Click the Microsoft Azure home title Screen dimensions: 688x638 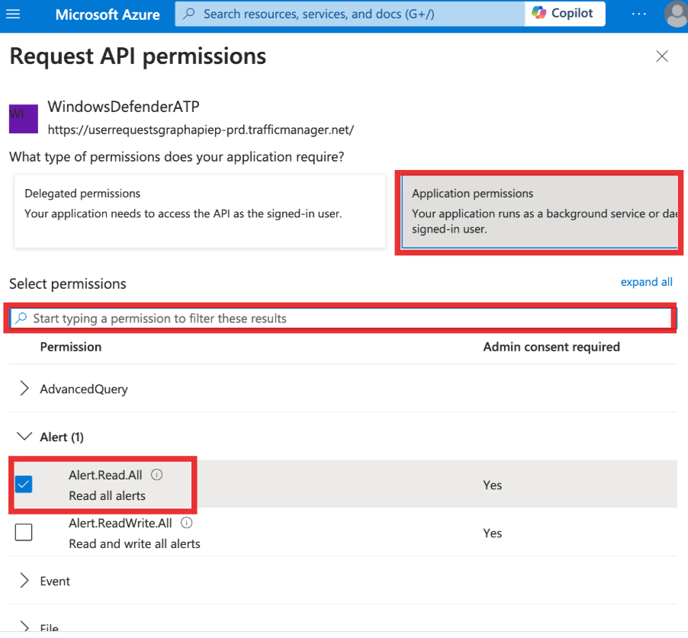[x=108, y=14]
